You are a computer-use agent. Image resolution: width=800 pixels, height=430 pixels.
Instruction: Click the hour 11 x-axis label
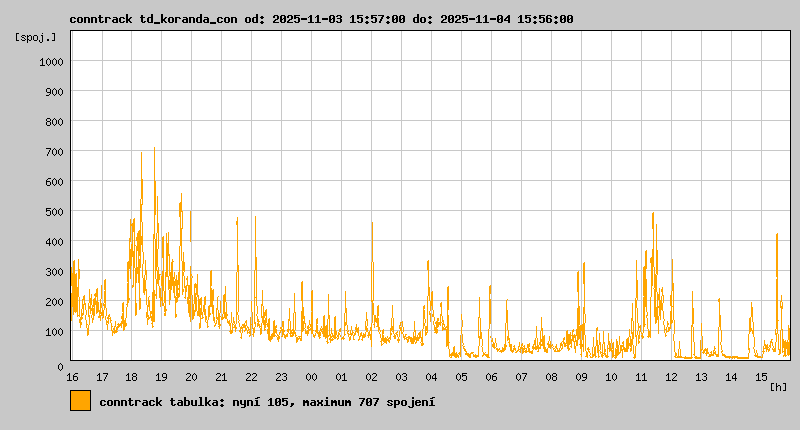pos(642,377)
